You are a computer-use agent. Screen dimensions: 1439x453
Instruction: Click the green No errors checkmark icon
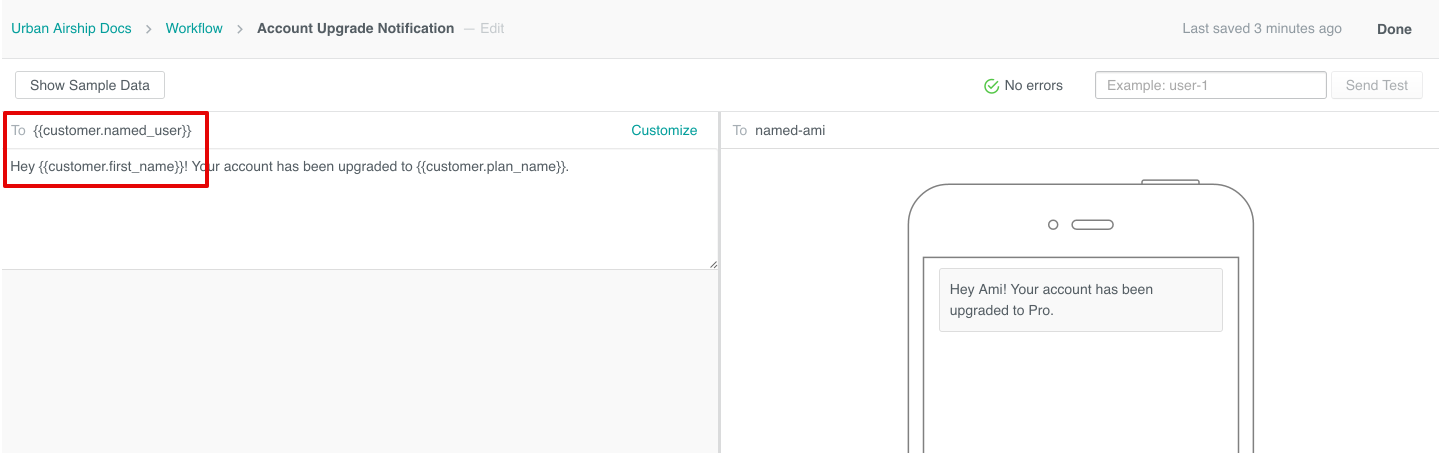(x=991, y=86)
